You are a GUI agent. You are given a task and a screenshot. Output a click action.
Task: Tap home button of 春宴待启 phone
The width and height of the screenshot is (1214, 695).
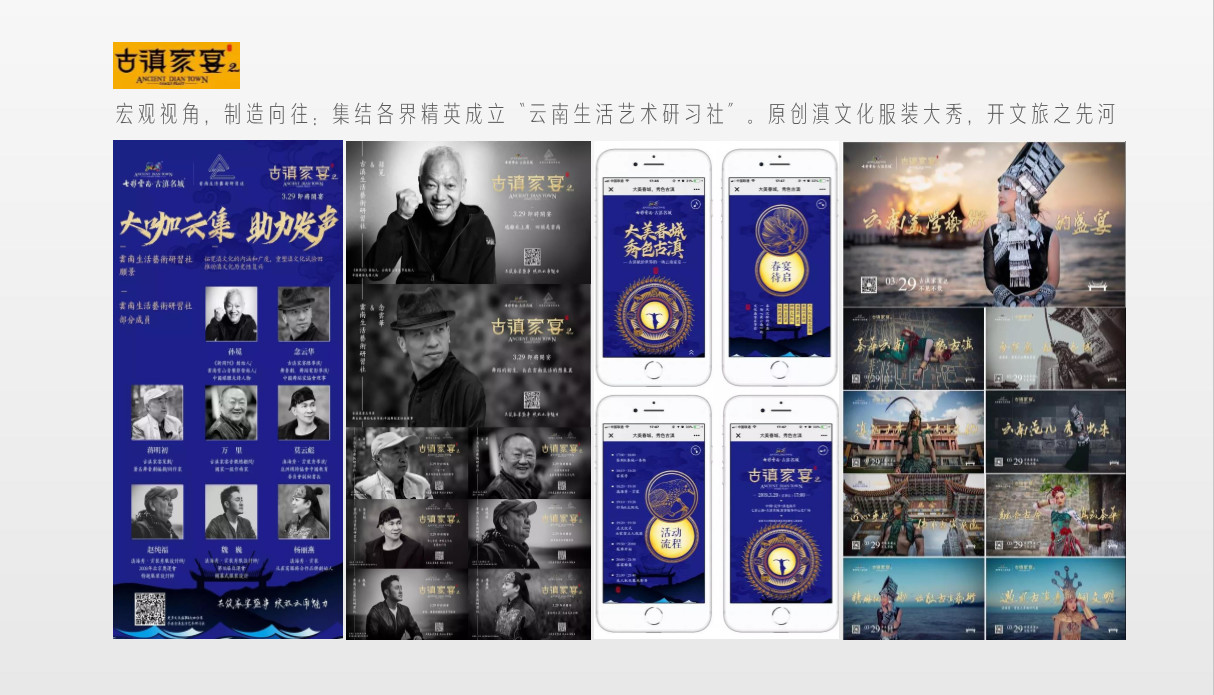[780, 370]
